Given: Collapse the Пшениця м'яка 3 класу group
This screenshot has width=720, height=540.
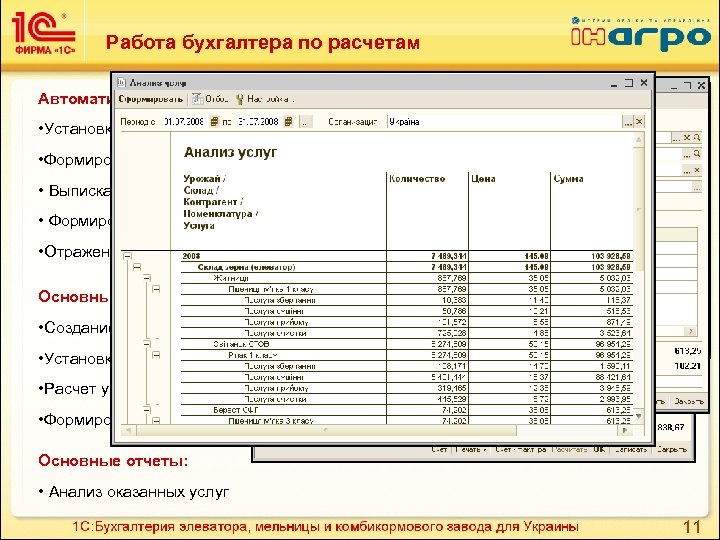Looking at the screenshot, I should pyautogui.click(x=156, y=421).
